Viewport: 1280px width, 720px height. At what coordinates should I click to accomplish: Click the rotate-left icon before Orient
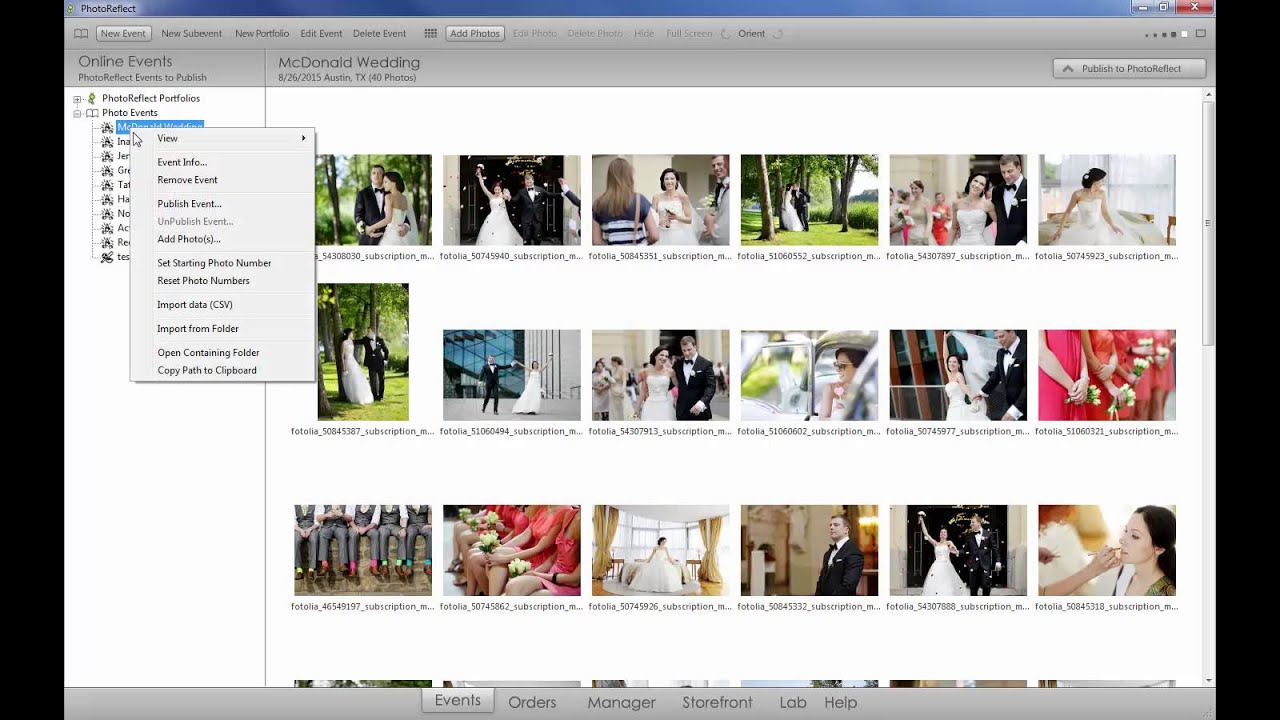725,33
